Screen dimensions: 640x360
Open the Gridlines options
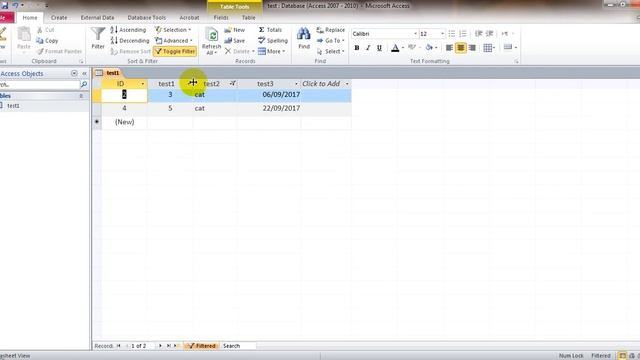489,48
